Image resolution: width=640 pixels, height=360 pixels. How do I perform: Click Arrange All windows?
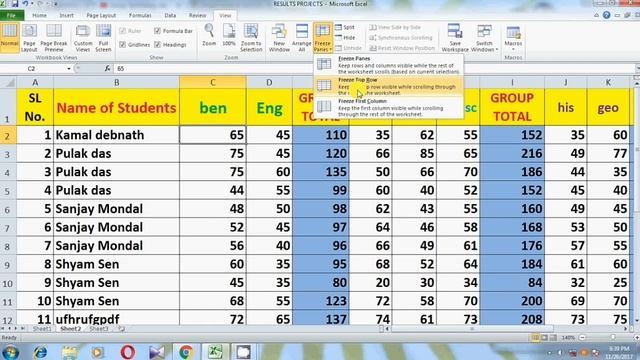pos(302,38)
